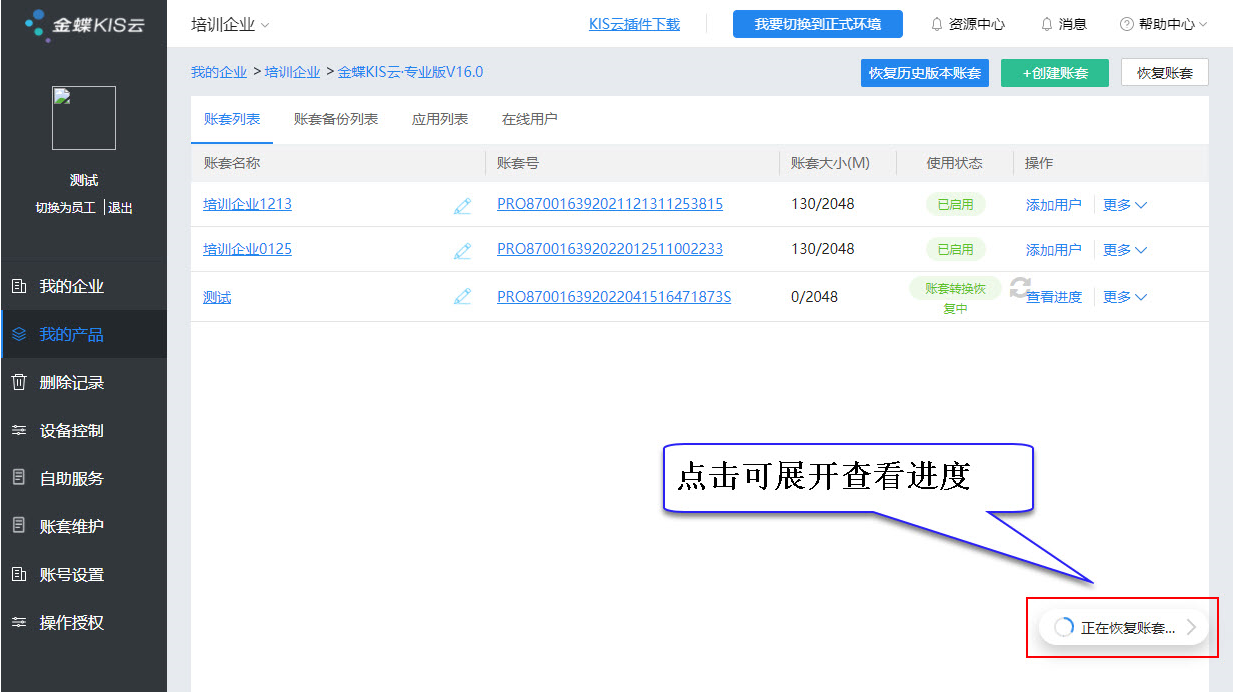Click 退出 to log out
1233x692 pixels.
tap(121, 208)
